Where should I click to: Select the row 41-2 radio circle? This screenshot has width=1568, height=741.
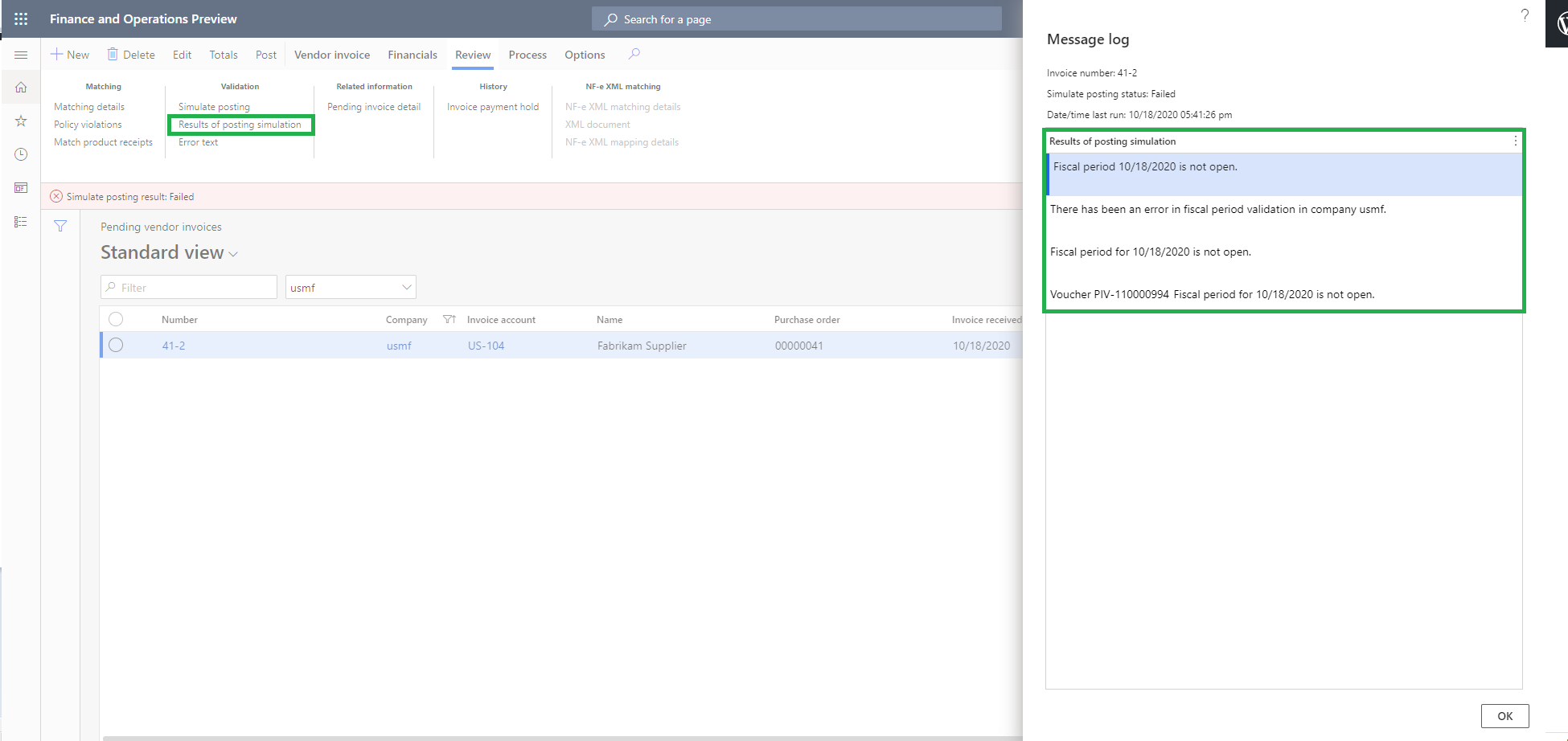116,346
